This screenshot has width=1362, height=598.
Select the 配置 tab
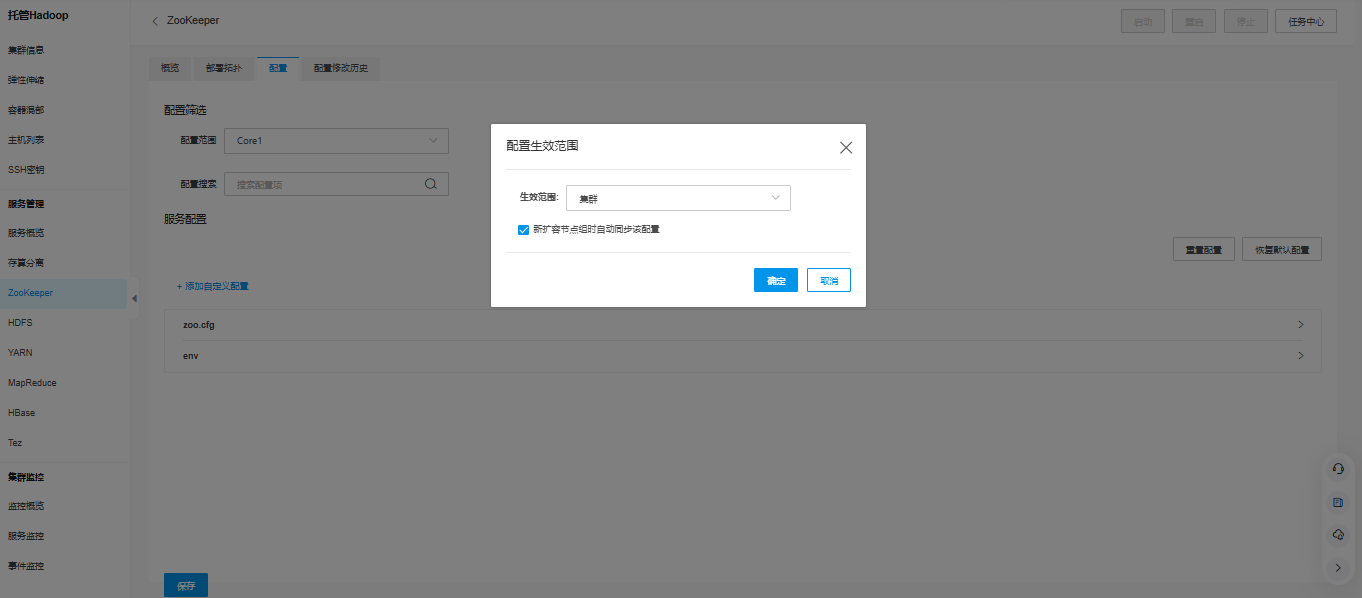(x=278, y=69)
